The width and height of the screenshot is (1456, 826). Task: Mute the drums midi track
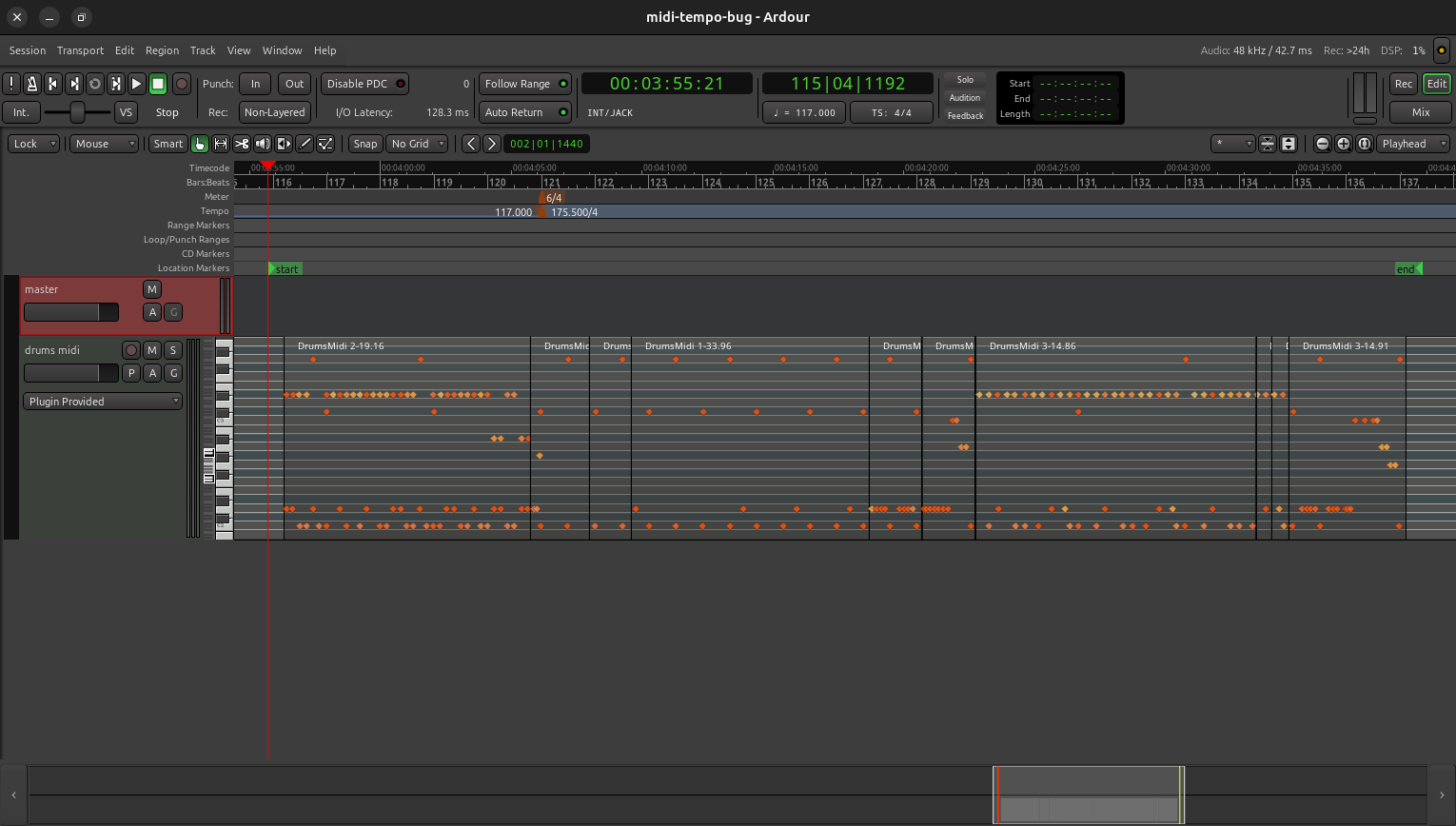(x=152, y=350)
